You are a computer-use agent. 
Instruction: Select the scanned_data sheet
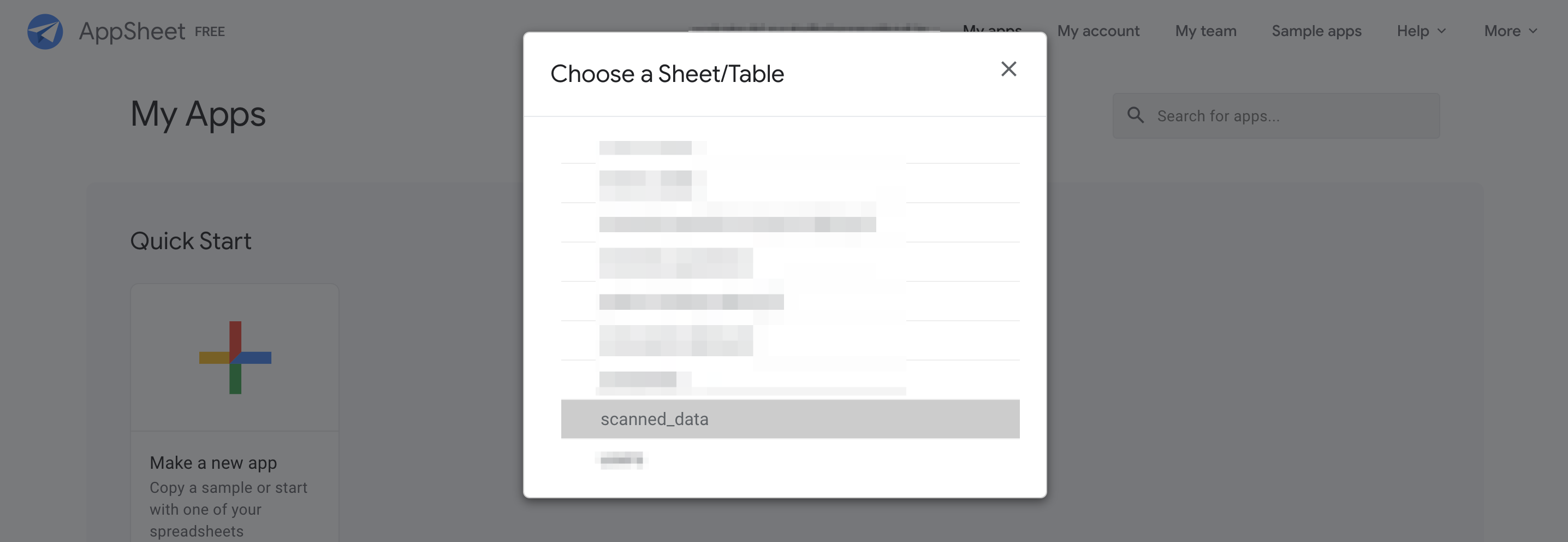(789, 419)
